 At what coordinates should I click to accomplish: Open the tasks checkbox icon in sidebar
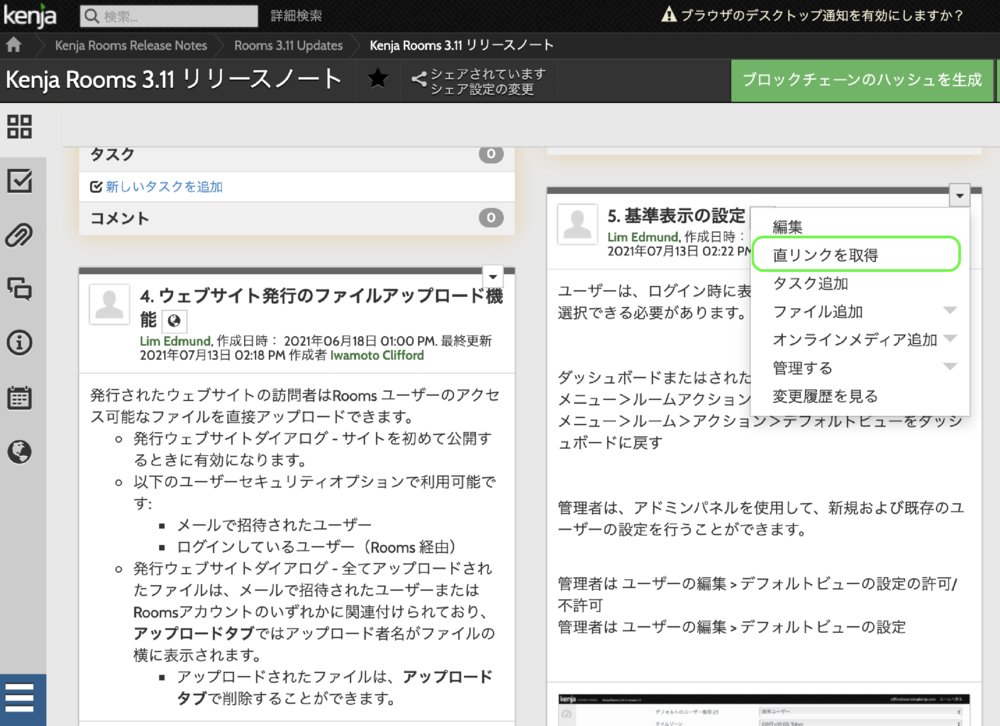19,181
